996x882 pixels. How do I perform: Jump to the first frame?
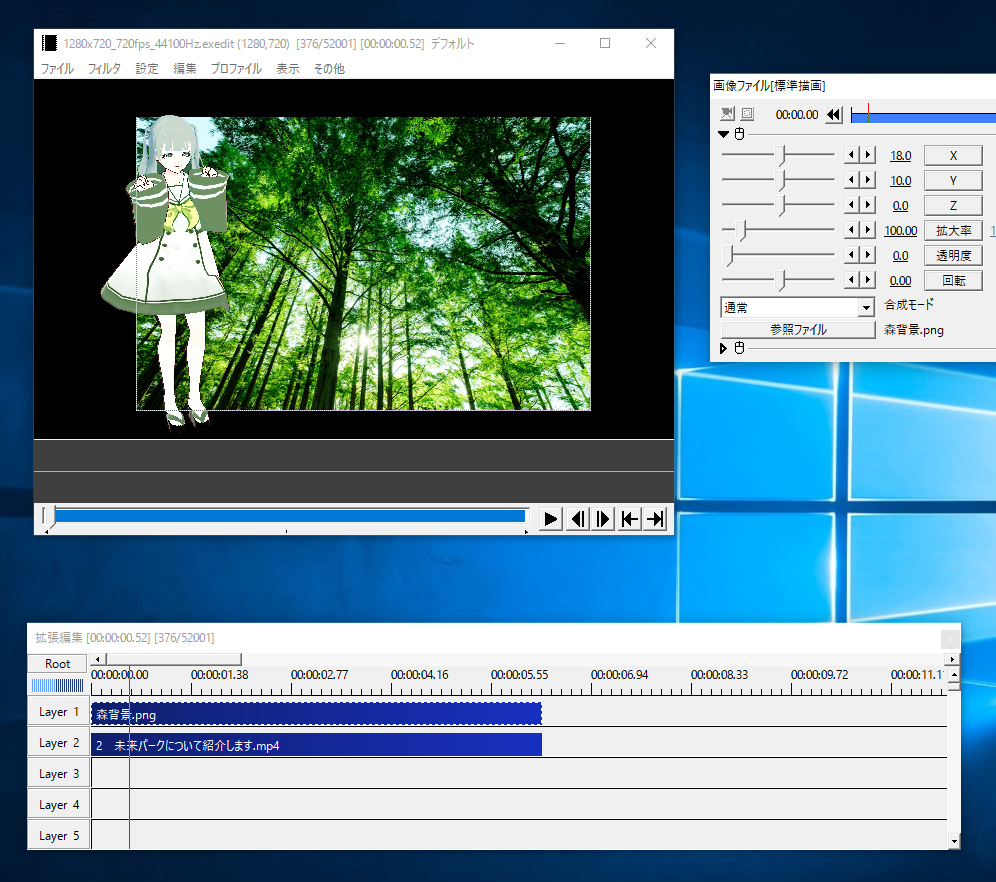pos(629,519)
